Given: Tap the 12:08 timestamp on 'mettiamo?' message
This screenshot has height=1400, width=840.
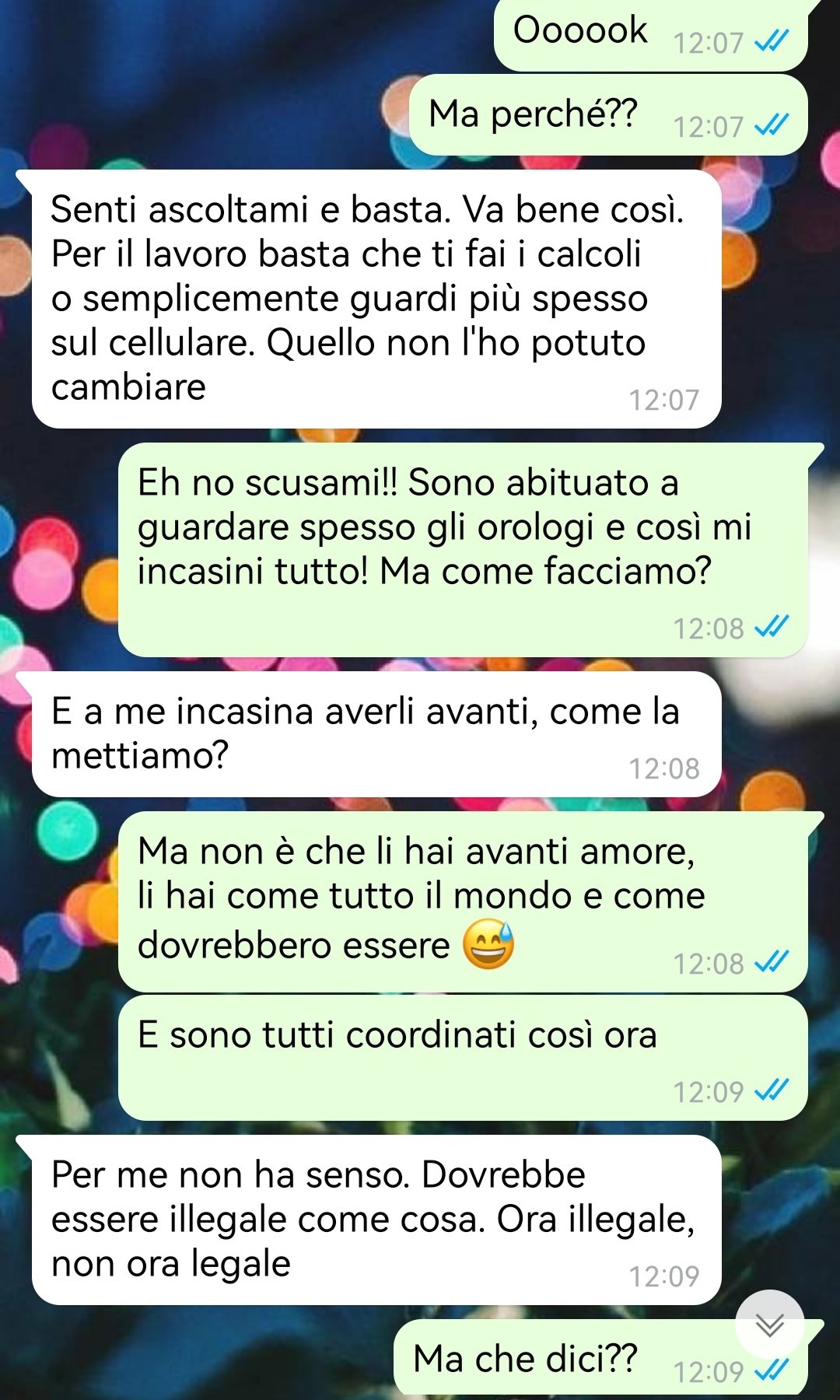Looking at the screenshot, I should pyautogui.click(x=664, y=768).
